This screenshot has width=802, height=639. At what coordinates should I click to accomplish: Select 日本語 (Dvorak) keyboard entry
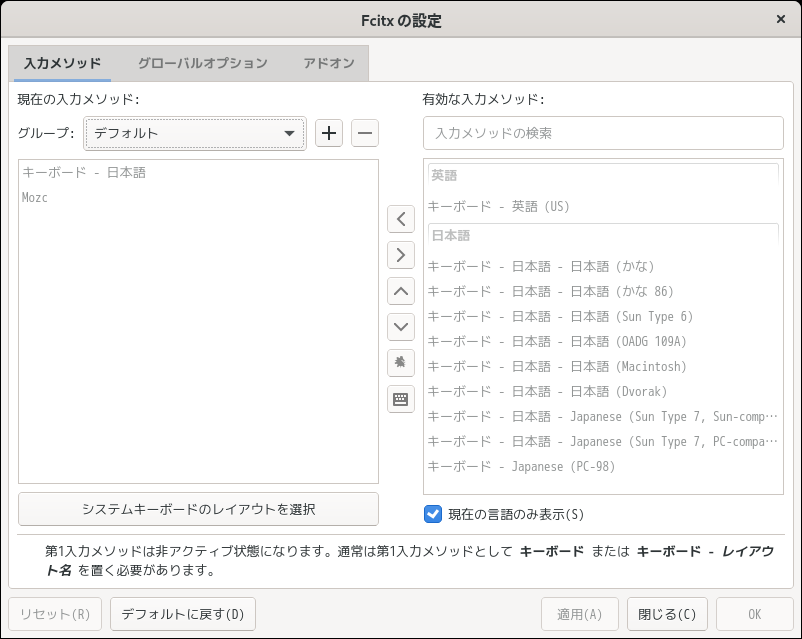(x=603, y=392)
